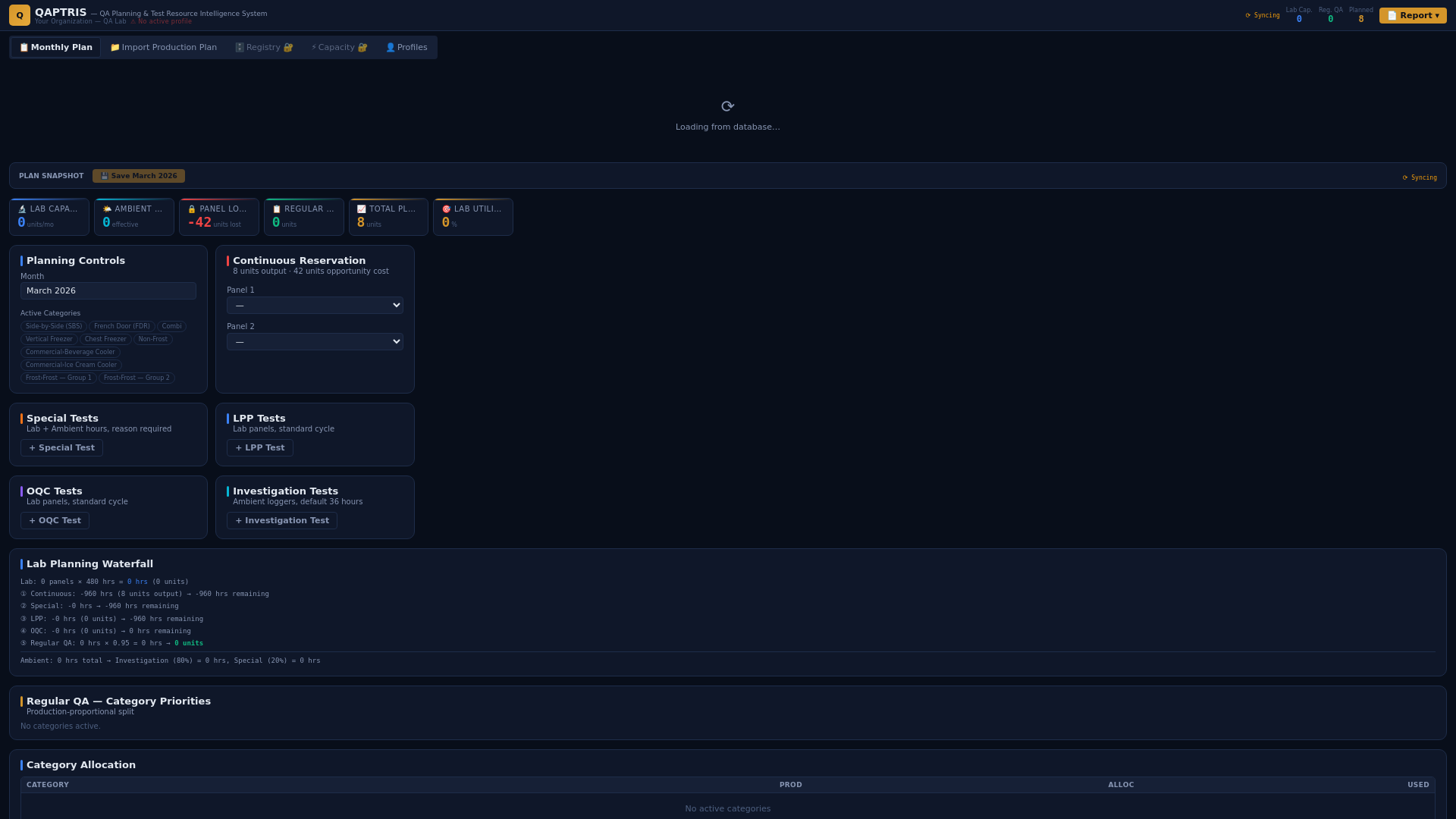
Task: Click the QAPTRIS Q logo icon
Action: tap(20, 15)
